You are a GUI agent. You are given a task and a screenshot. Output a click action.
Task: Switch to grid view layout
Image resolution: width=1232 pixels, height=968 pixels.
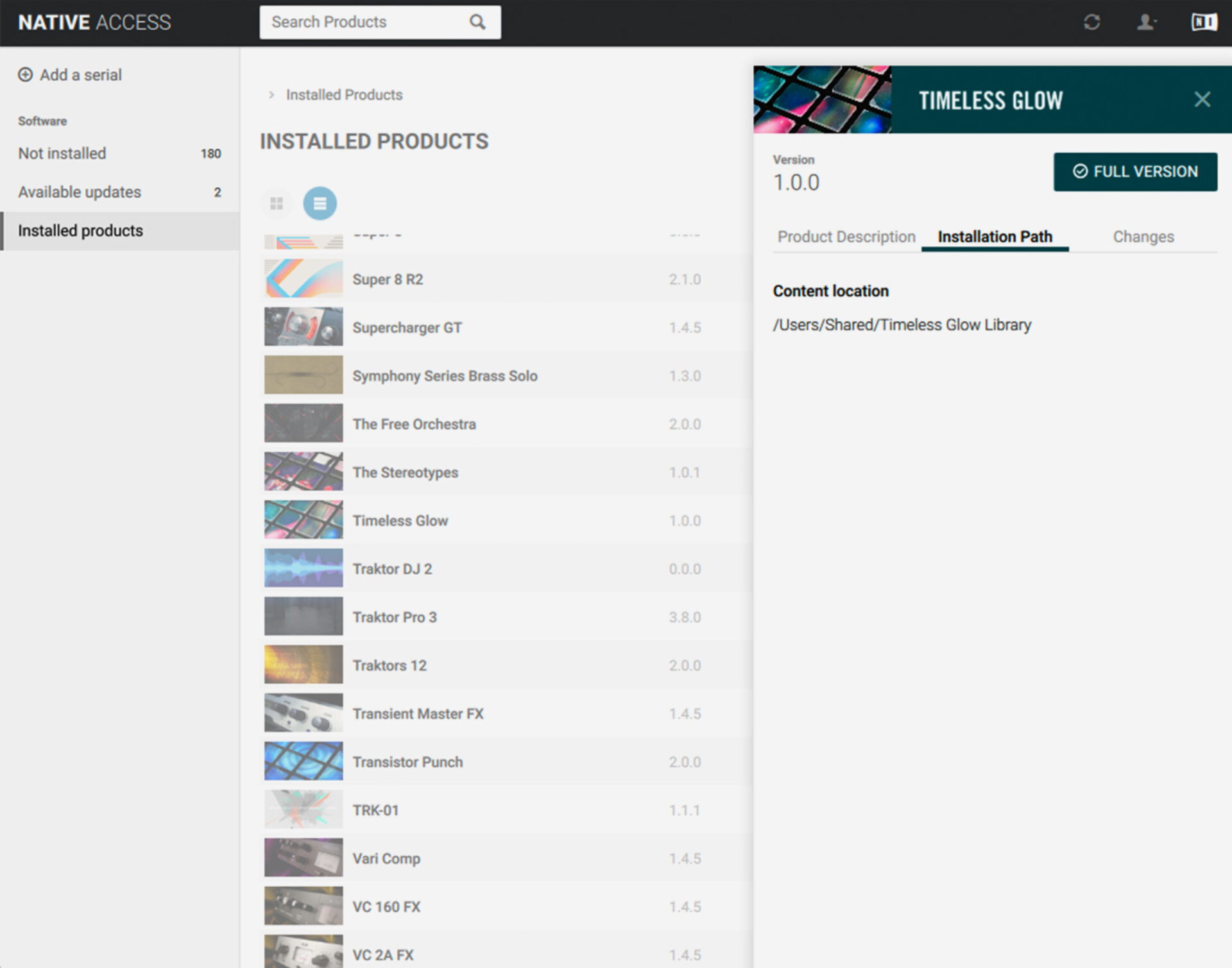(277, 203)
